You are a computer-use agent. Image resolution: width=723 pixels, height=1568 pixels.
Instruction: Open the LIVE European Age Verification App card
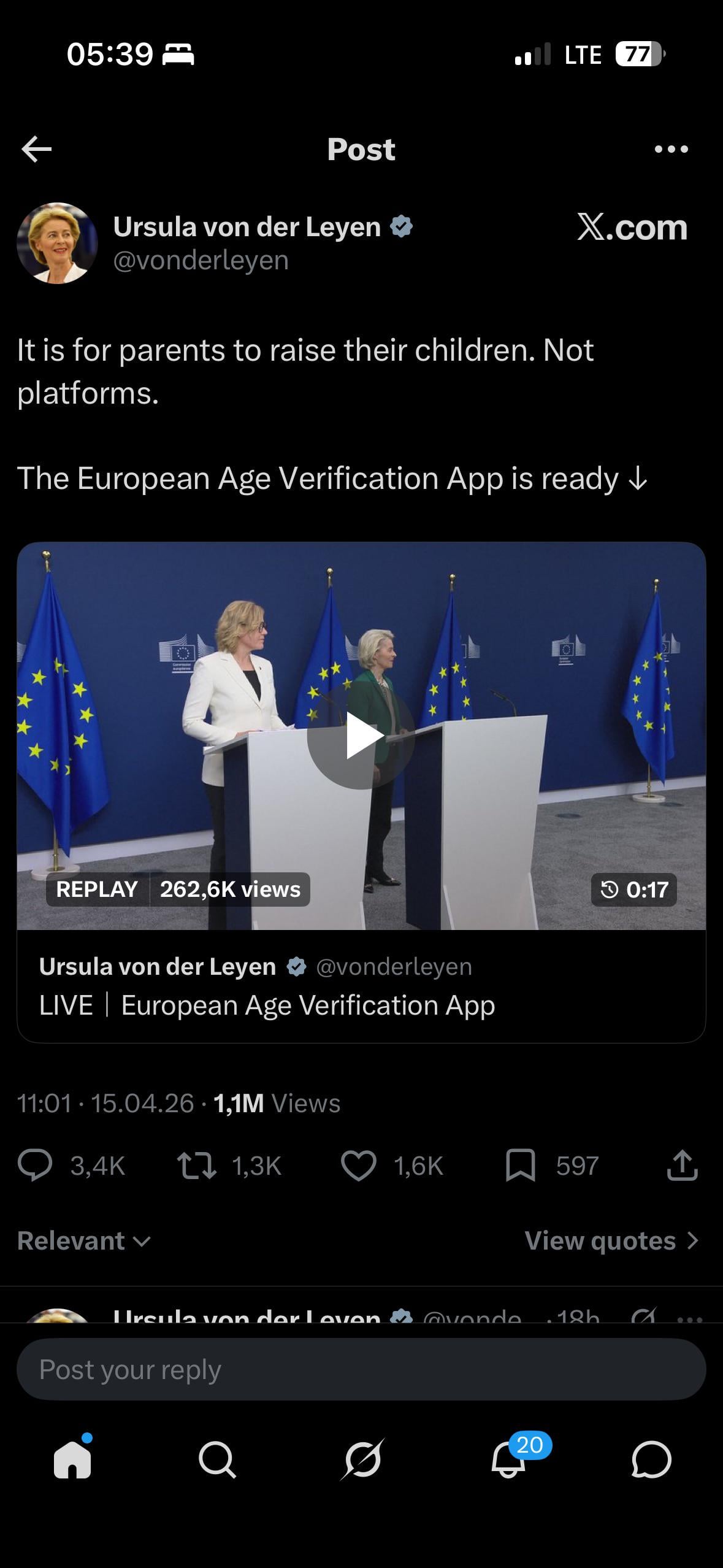coord(361,986)
